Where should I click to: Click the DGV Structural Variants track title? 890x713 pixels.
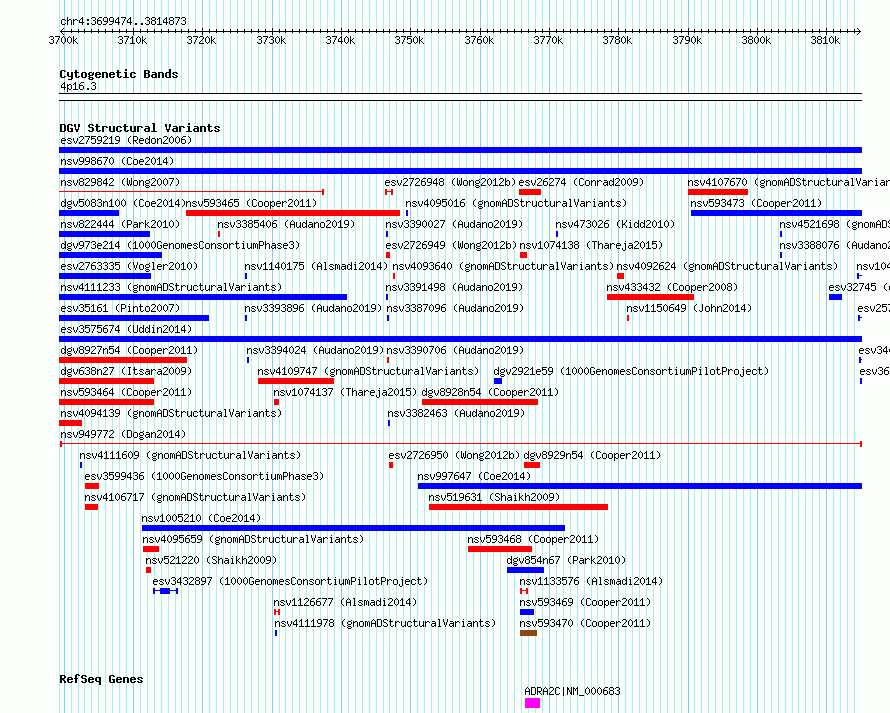pos(140,128)
